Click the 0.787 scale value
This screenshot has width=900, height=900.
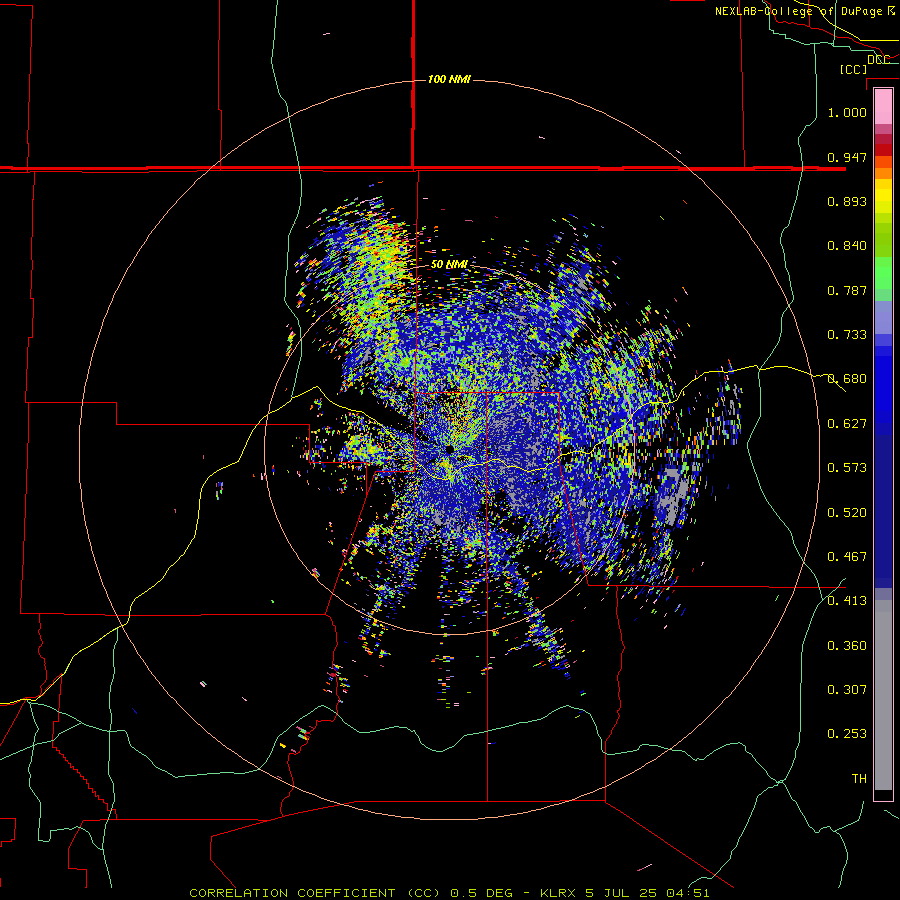847,290
